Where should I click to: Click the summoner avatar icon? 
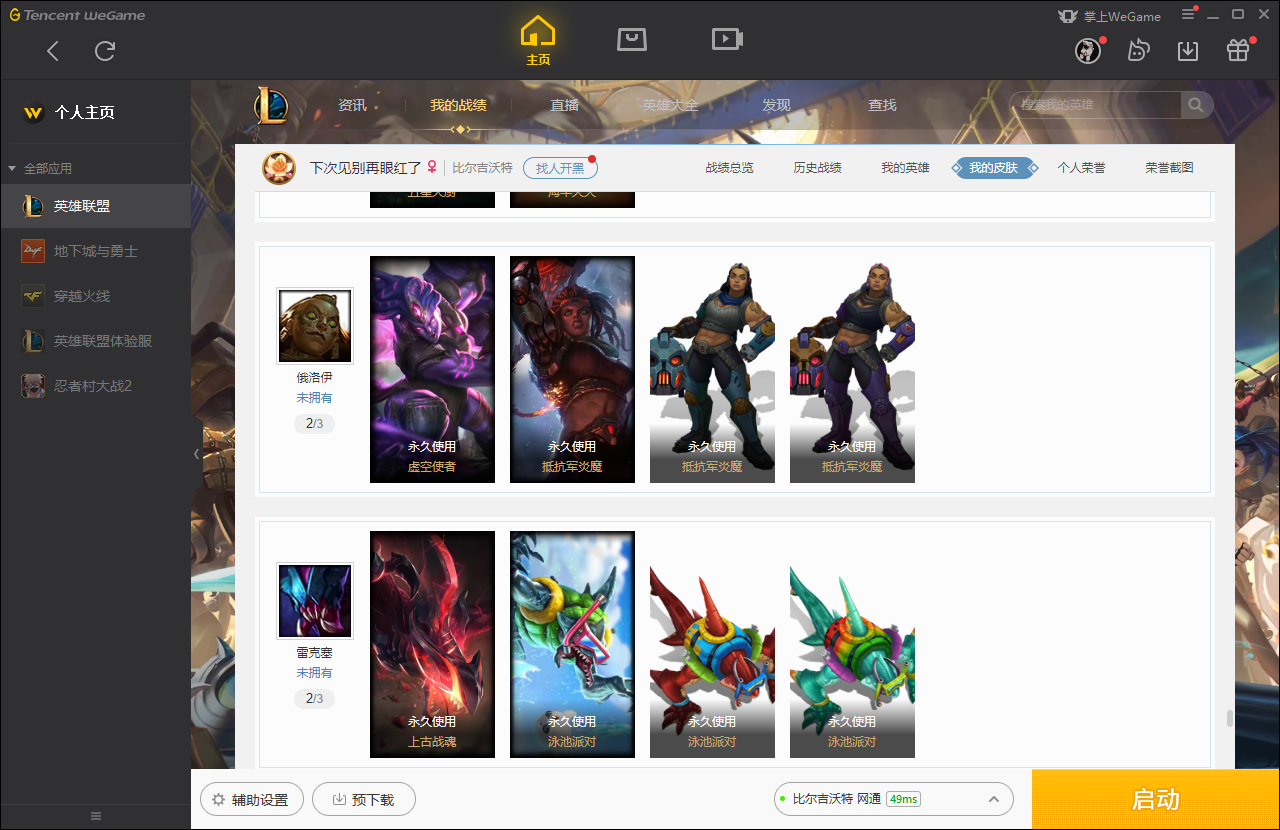(x=279, y=168)
